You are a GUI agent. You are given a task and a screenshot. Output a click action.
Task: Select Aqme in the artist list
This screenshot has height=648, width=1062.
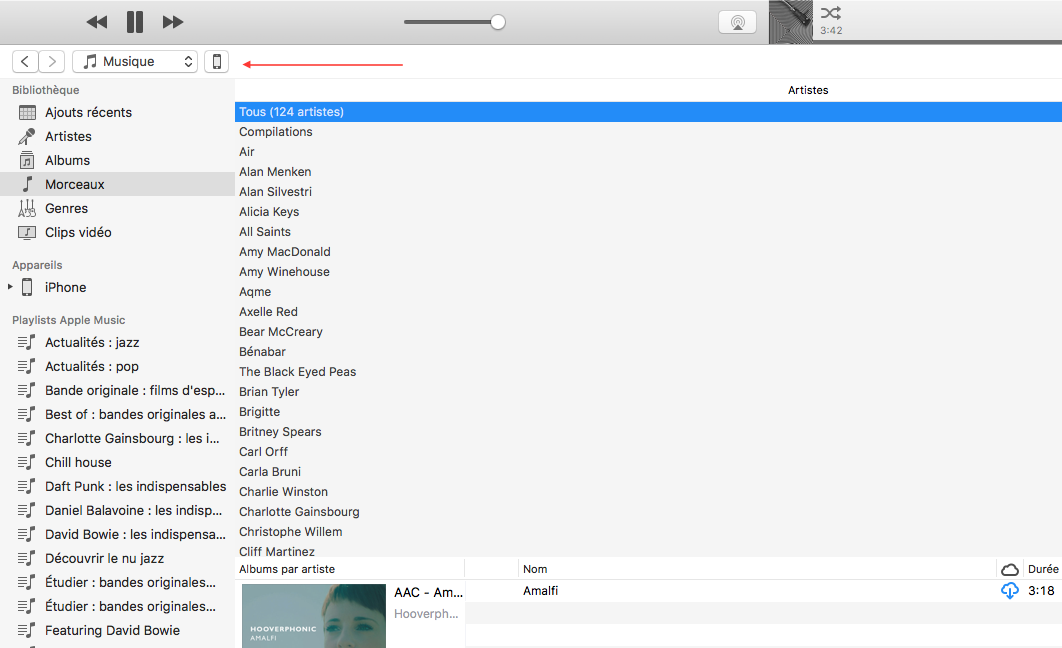[648, 292]
